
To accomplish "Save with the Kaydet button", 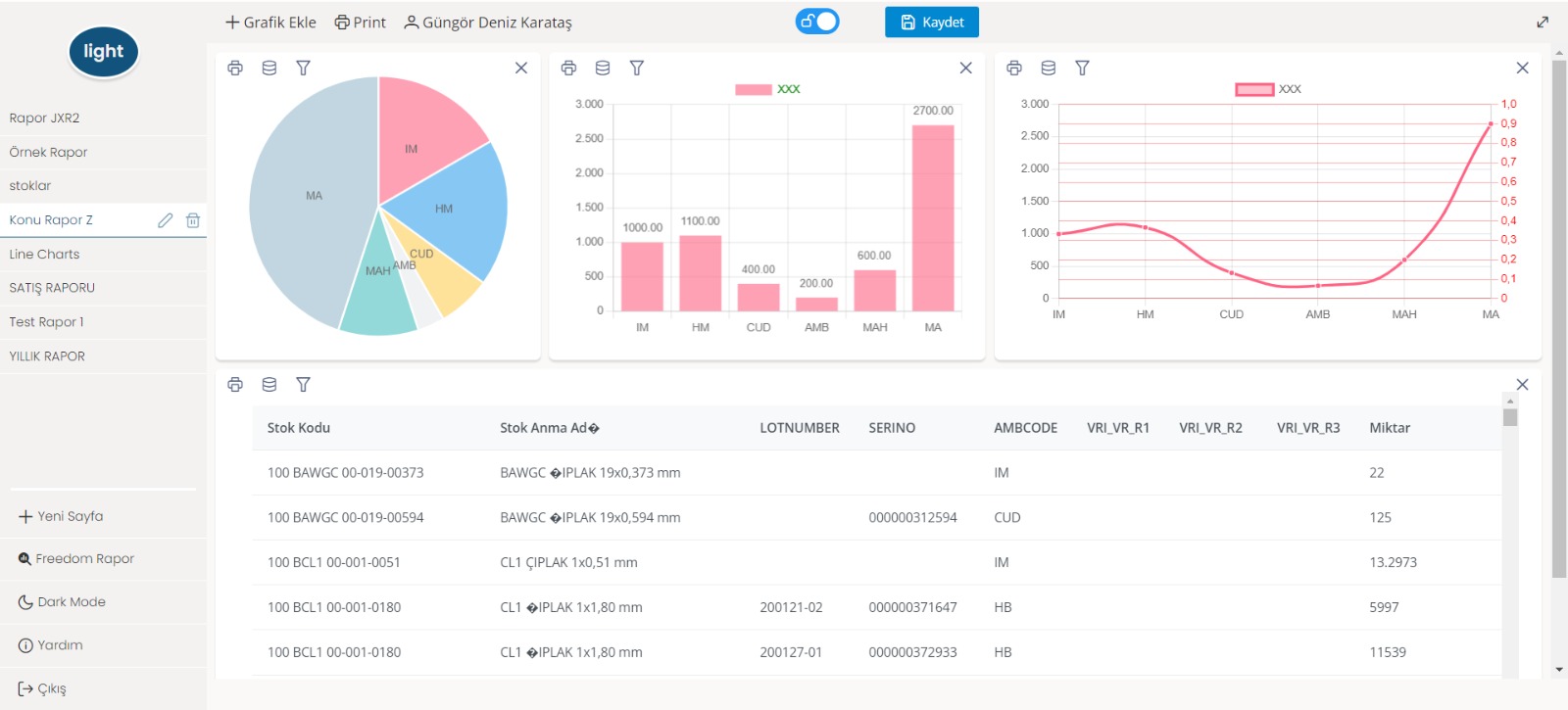I will pos(932,22).
